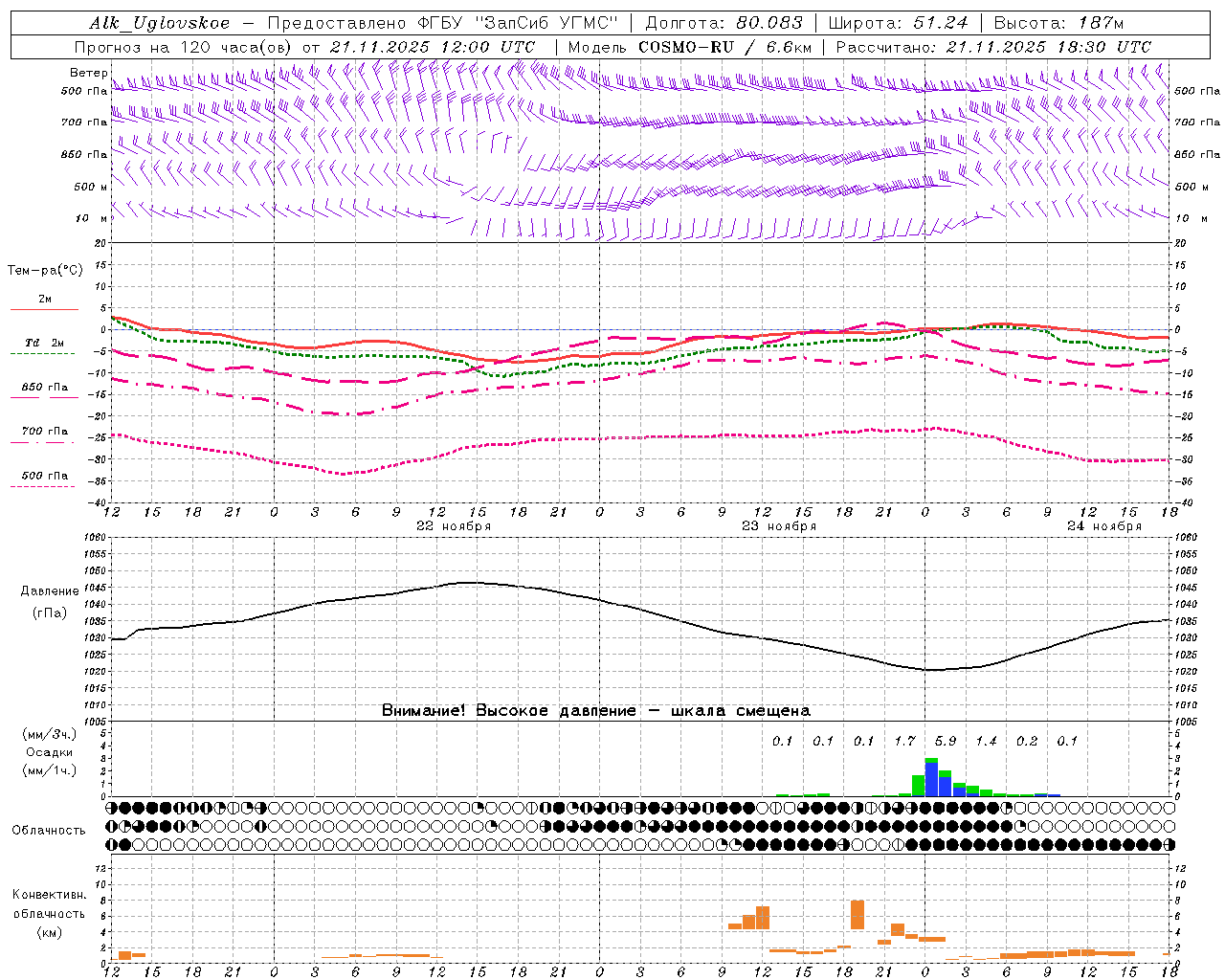Image resolution: width=1225 pixels, height=980 pixels.
Task: Click the Широта: 51.24 value
Action: pyautogui.click(x=899, y=23)
